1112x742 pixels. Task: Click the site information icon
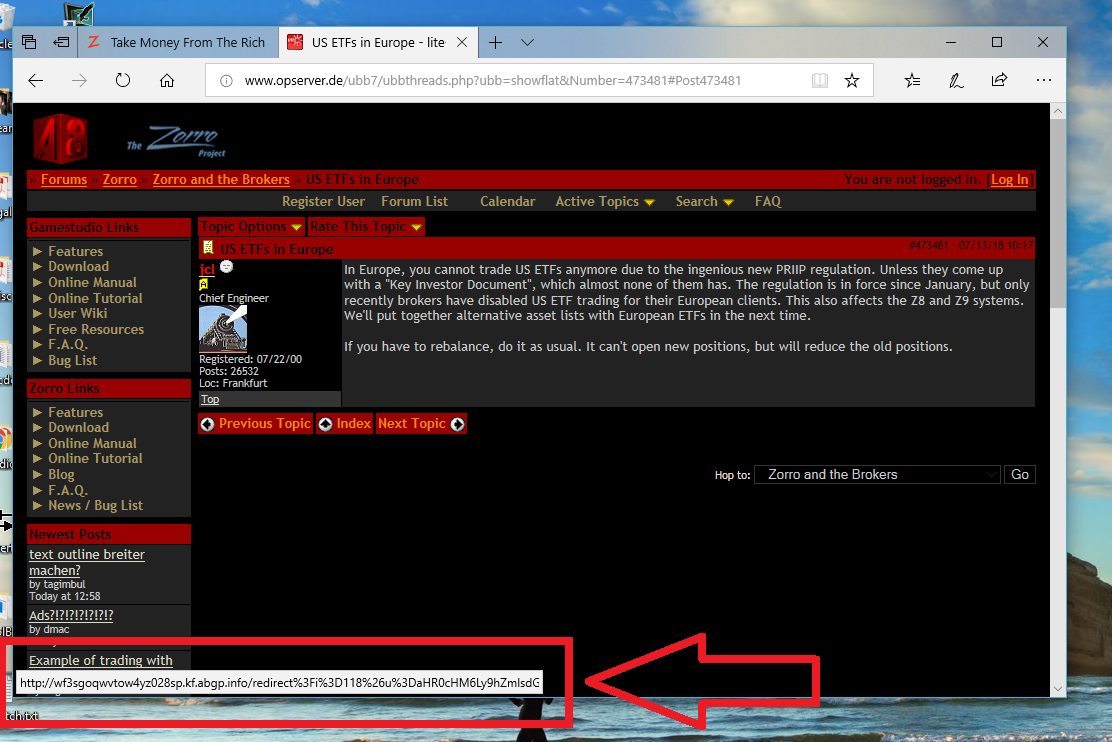click(226, 81)
